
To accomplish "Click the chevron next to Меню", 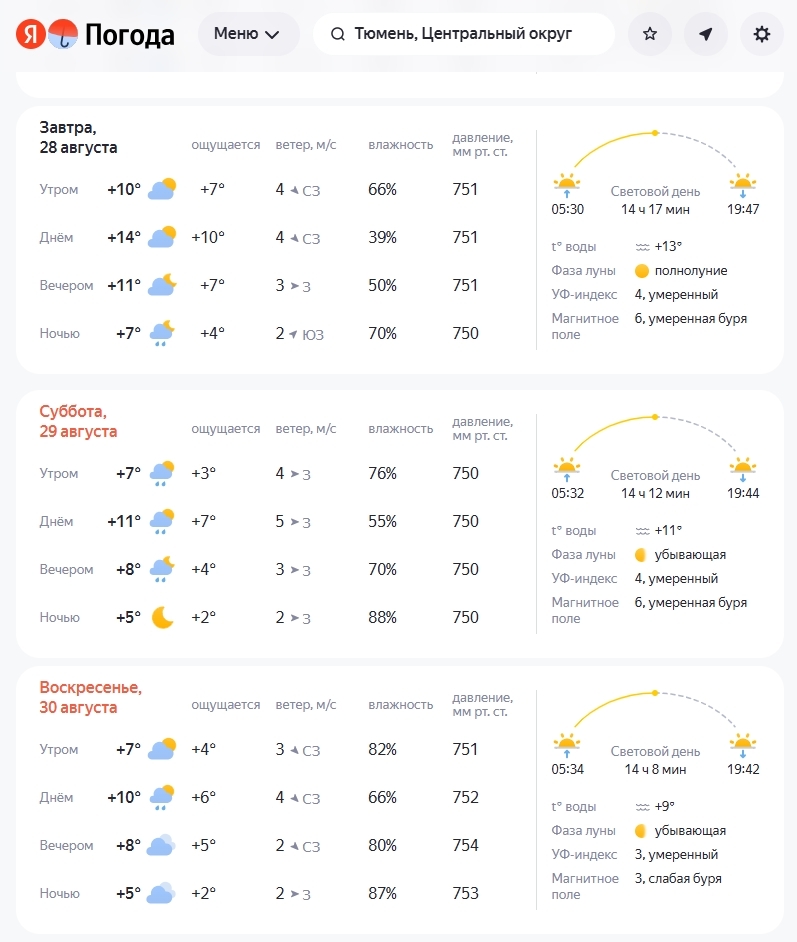I will click(x=272, y=34).
